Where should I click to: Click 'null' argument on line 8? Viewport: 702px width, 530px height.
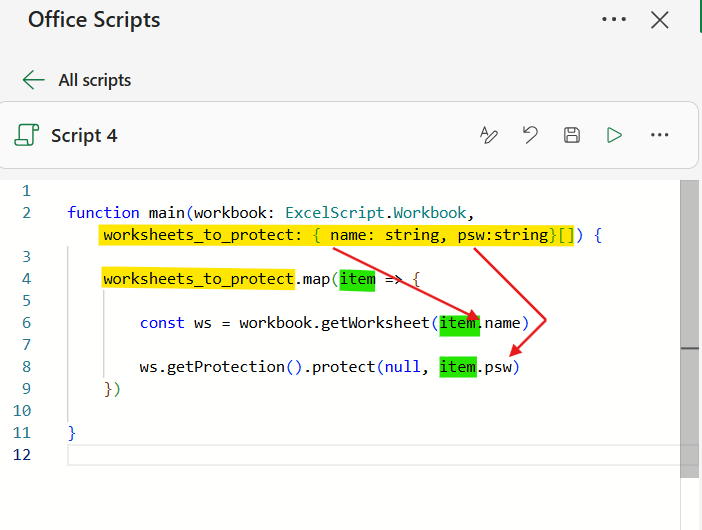[402, 367]
